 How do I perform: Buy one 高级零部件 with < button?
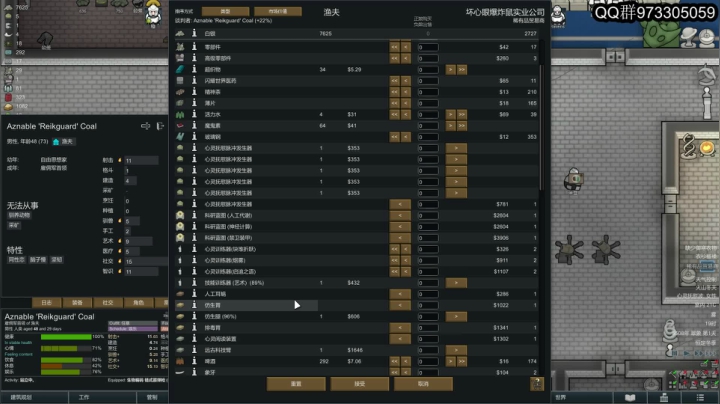tap(405, 58)
